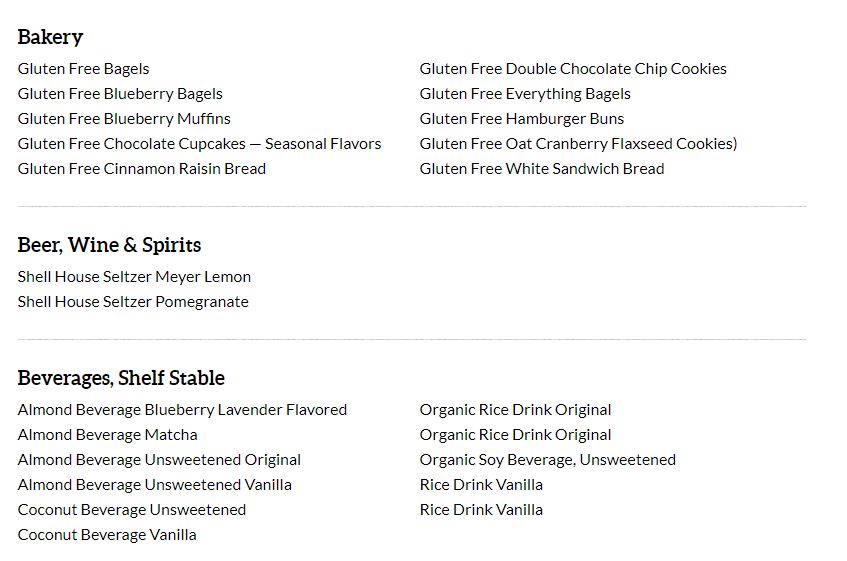Select Gluten Free Cinnamon Raisin Bread

[x=142, y=169]
